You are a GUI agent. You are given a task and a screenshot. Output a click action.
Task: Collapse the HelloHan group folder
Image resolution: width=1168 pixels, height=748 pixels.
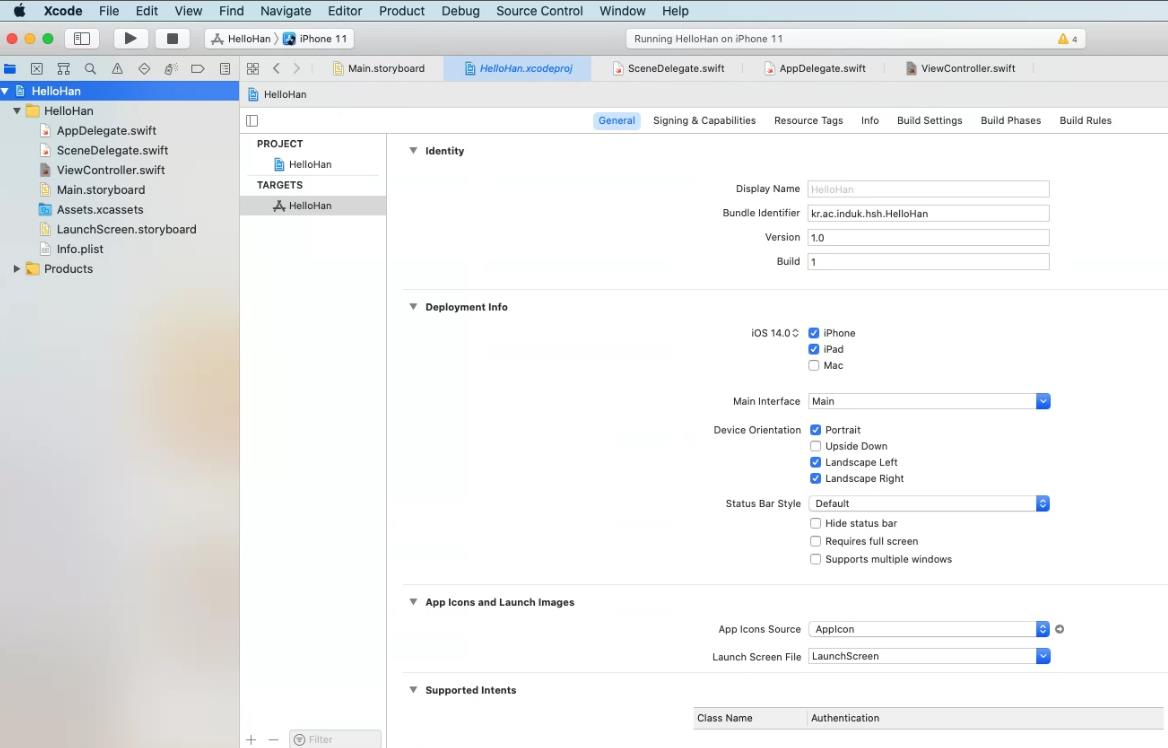point(16,111)
